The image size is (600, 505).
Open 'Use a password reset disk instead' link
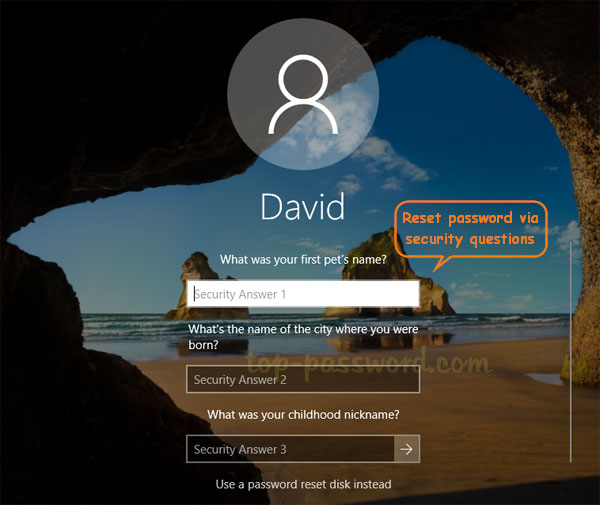(x=303, y=484)
